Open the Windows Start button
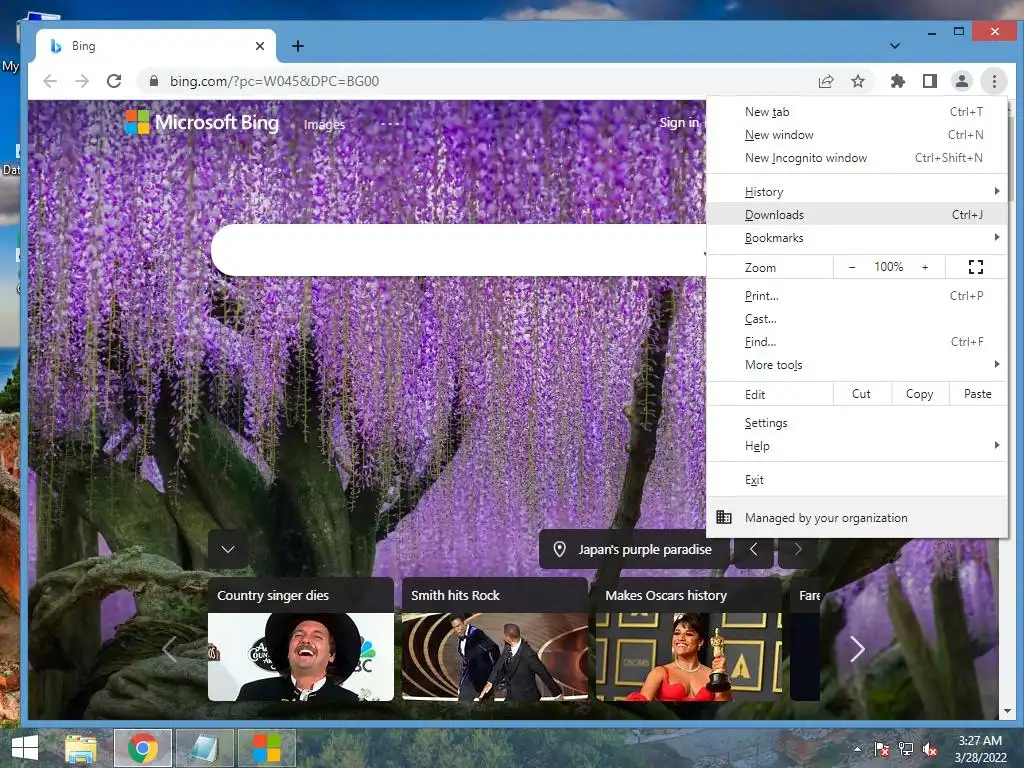 (25, 748)
